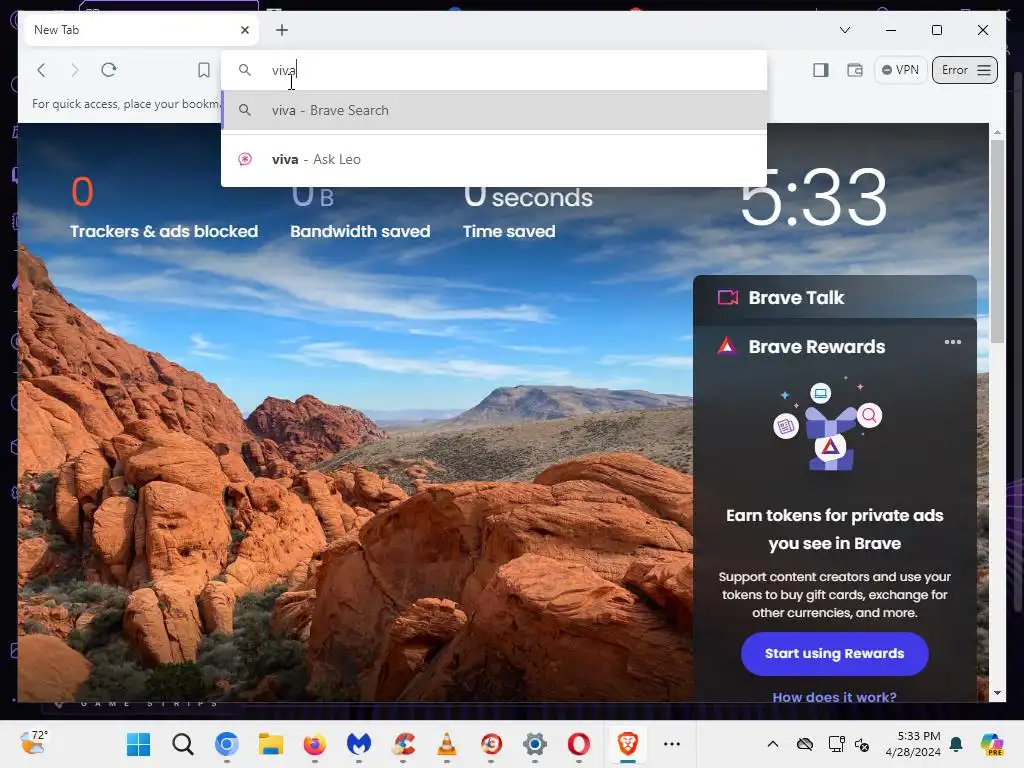Select the New Tab tab
The image size is (1024, 768).
tap(141, 30)
